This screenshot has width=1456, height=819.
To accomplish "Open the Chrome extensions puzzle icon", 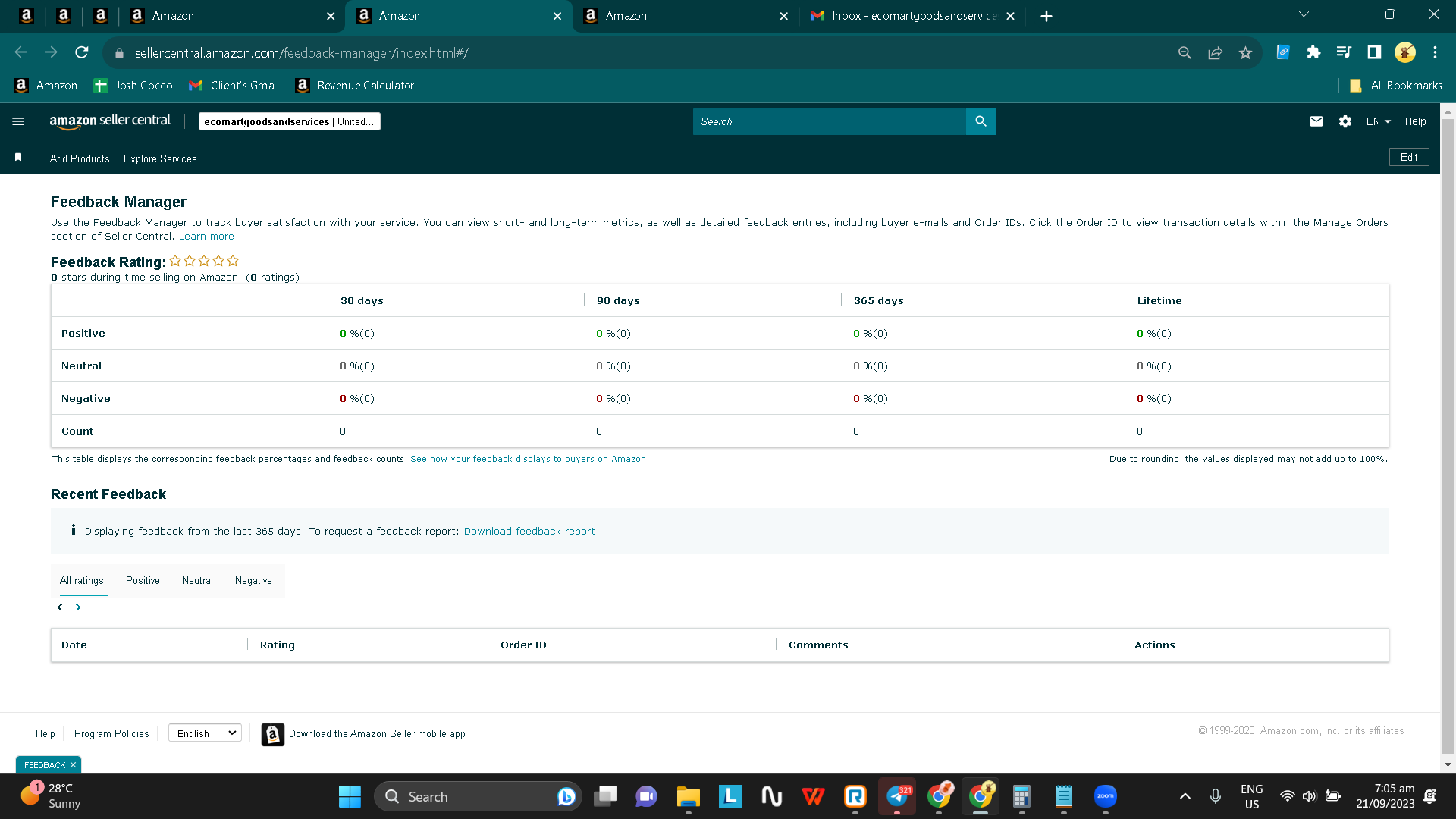I will [x=1313, y=52].
